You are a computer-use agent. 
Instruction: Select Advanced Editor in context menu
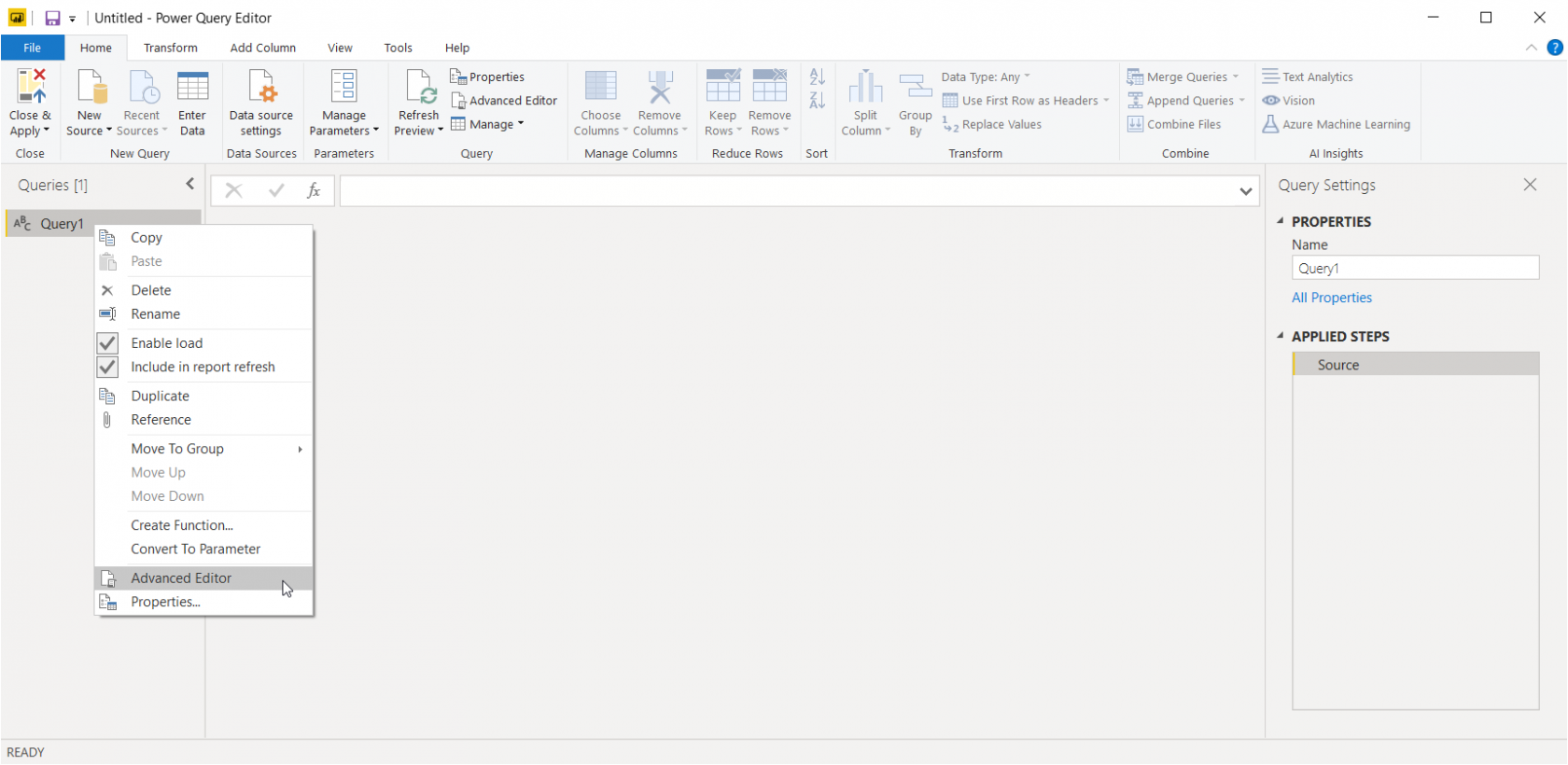(x=203, y=578)
